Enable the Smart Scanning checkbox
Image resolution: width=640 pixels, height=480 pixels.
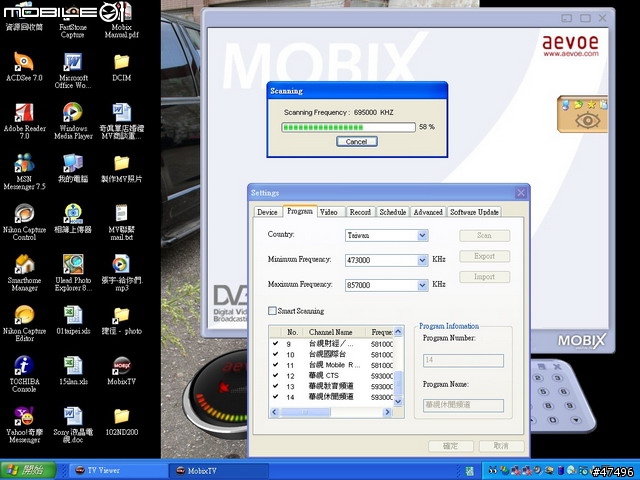(x=272, y=311)
